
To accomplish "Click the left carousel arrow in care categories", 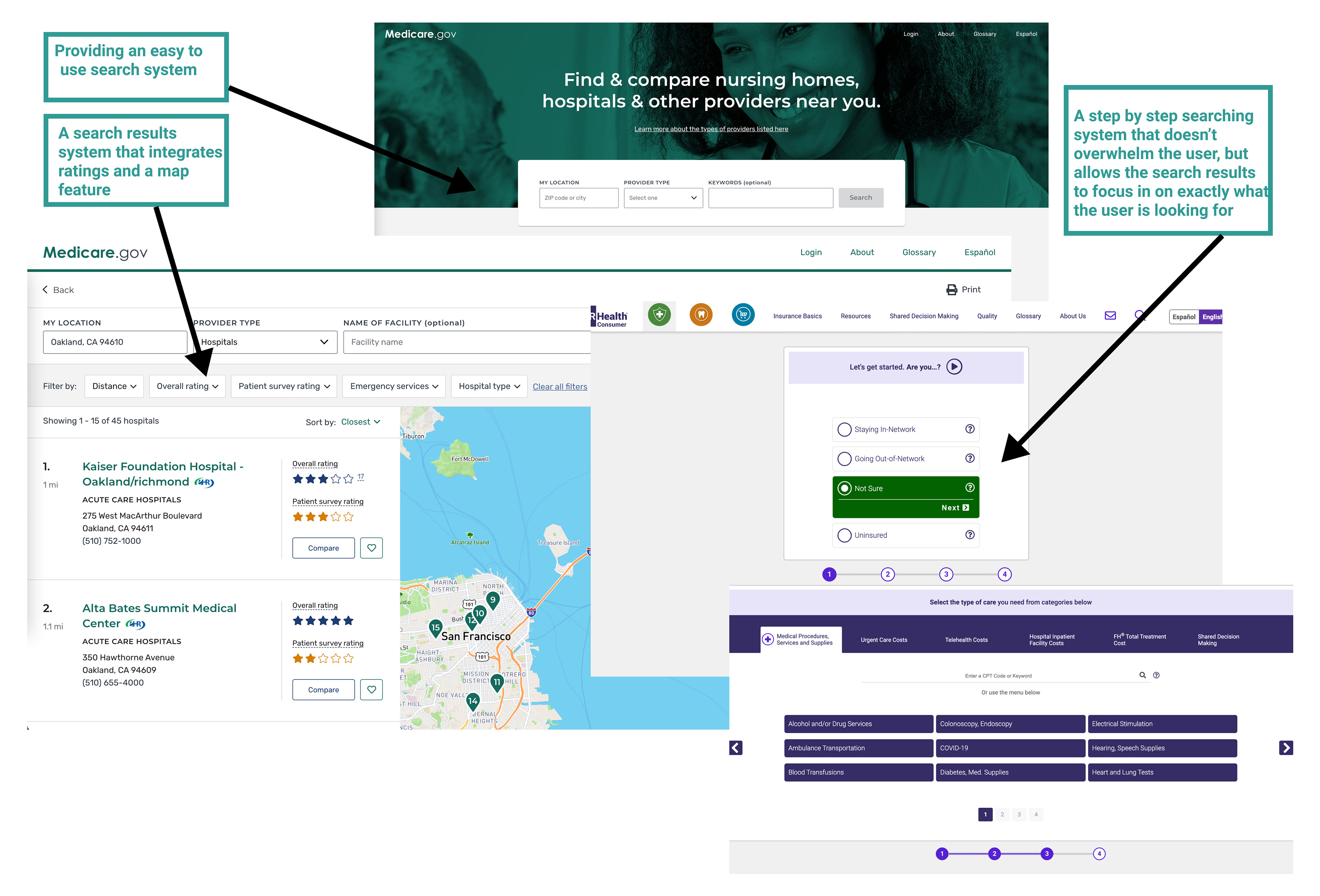I will (x=736, y=748).
